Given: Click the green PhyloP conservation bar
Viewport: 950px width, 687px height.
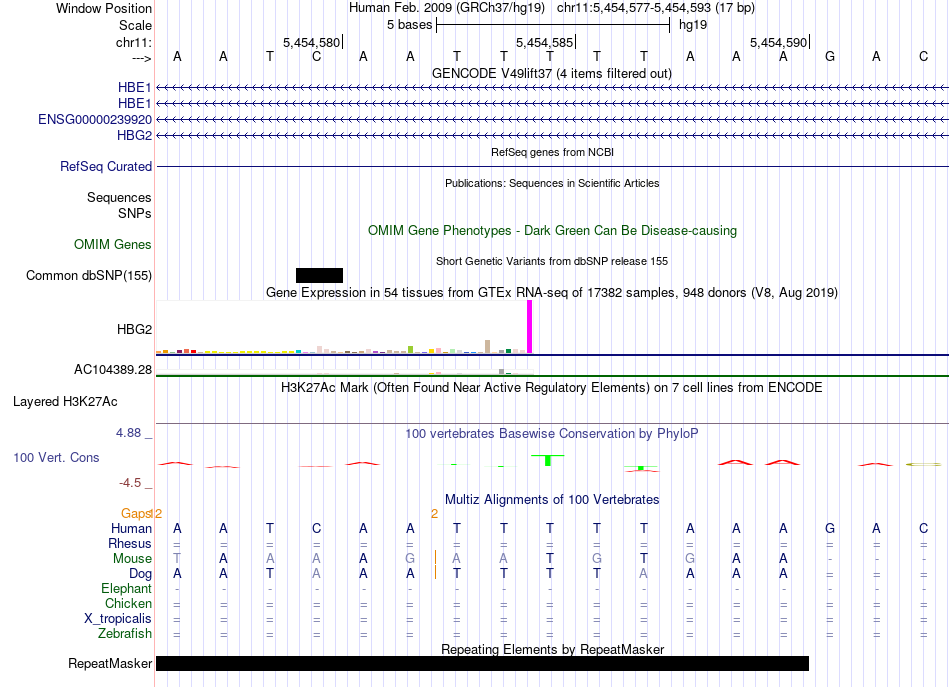Looking at the screenshot, I should pos(548,460).
